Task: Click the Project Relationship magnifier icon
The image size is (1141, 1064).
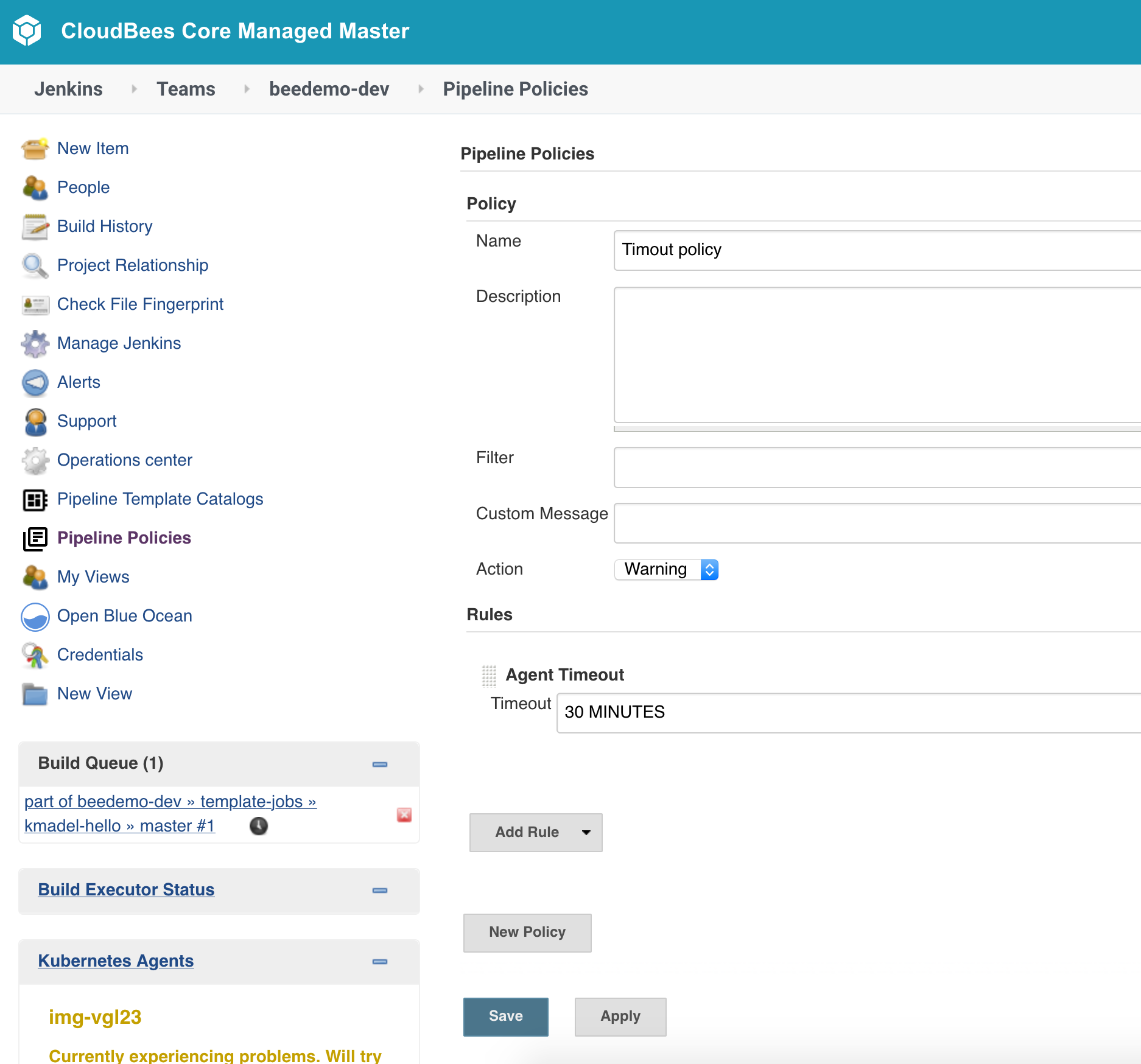Action: pos(35,265)
